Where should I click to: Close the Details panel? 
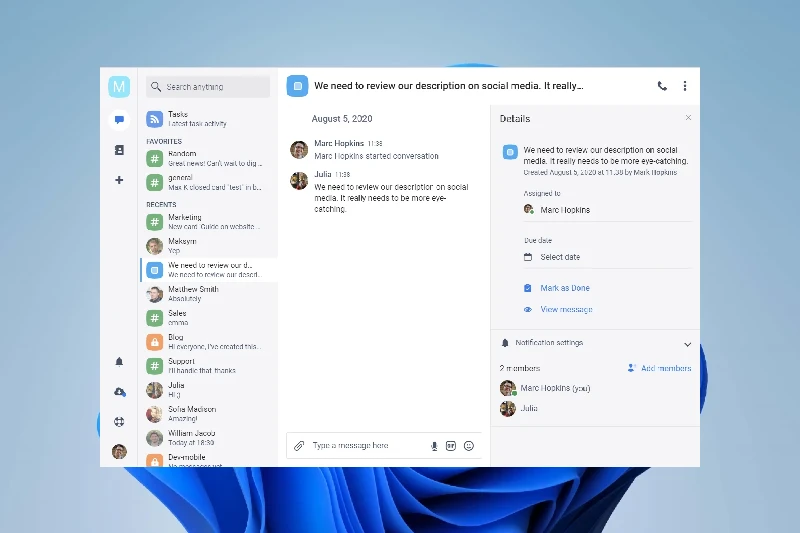[688, 118]
